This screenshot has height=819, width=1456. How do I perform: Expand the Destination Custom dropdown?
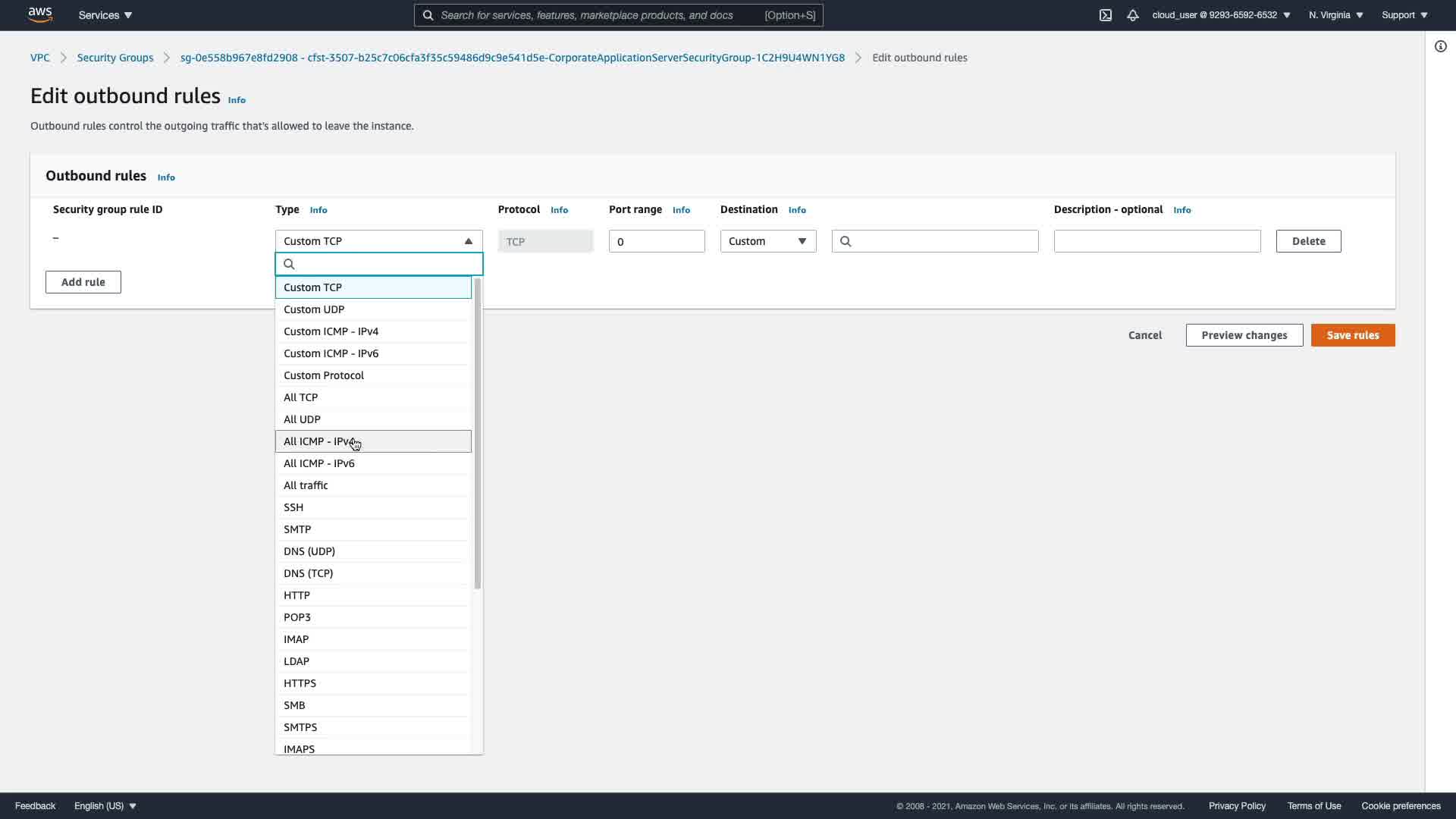[x=767, y=241]
